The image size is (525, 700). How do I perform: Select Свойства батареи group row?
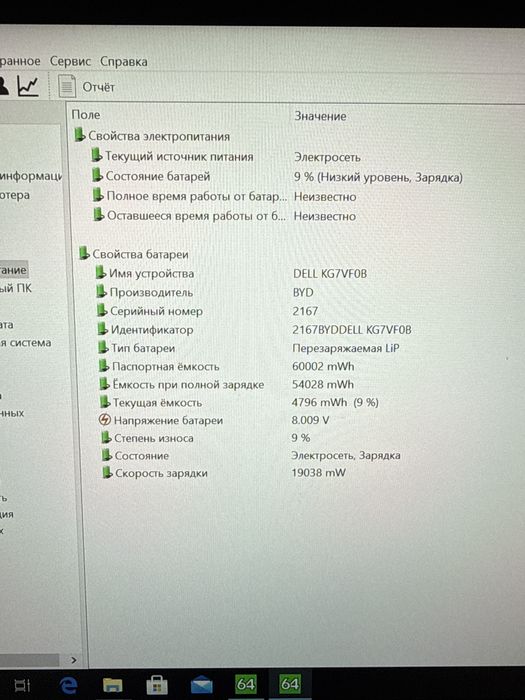(133, 254)
